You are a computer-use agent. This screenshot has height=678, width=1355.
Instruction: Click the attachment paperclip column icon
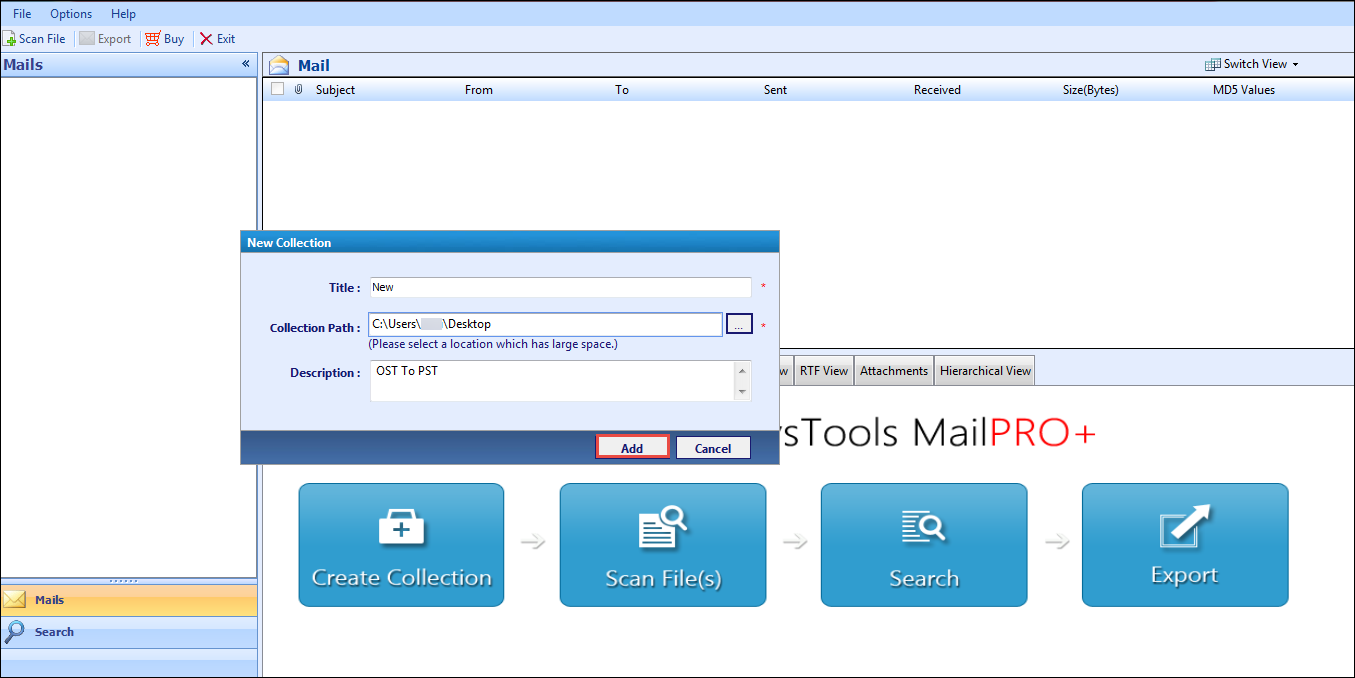[x=298, y=89]
